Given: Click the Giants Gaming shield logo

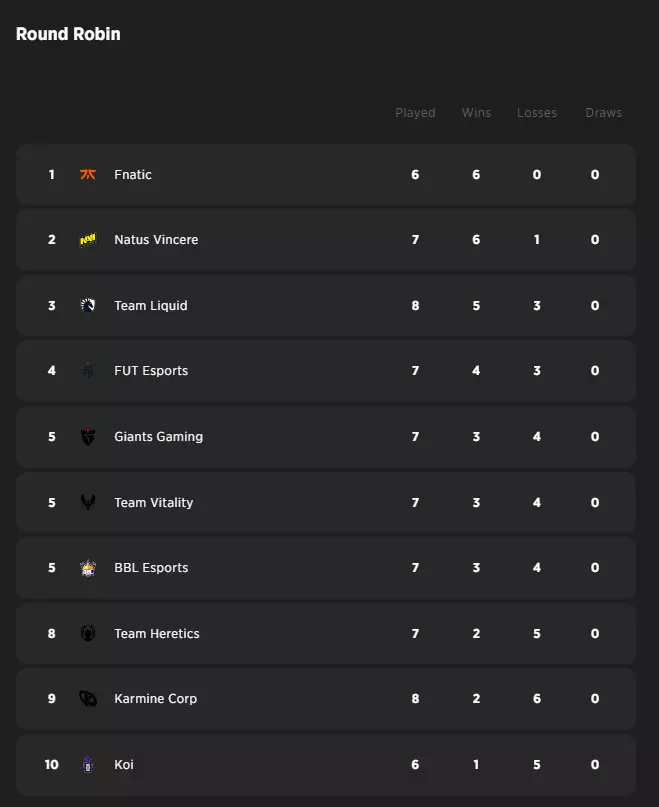Looking at the screenshot, I should [x=88, y=436].
